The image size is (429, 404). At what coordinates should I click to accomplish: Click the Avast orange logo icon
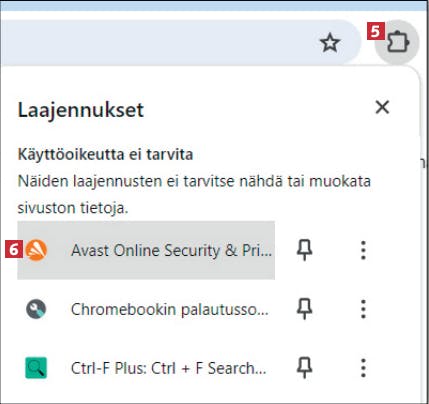pyautogui.click(x=36, y=250)
